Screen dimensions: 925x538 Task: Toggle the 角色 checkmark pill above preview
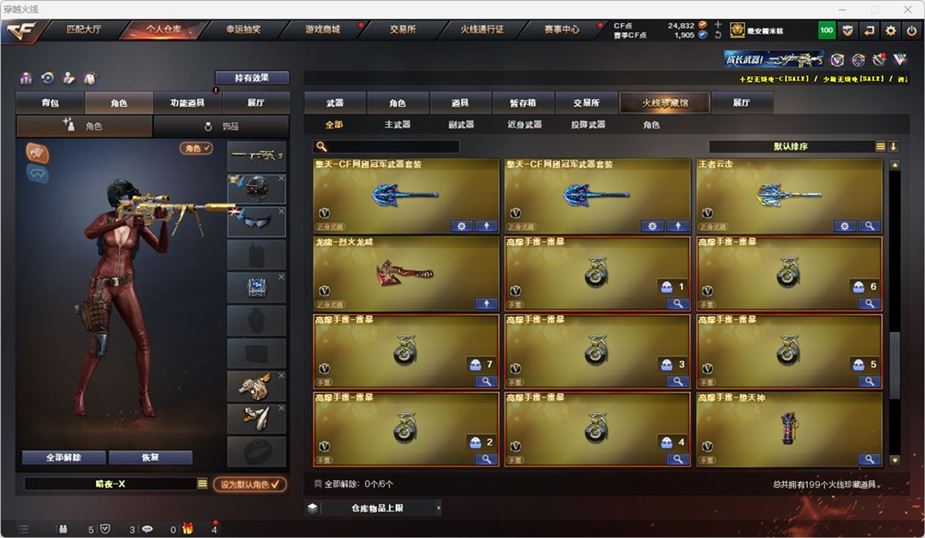pos(196,148)
